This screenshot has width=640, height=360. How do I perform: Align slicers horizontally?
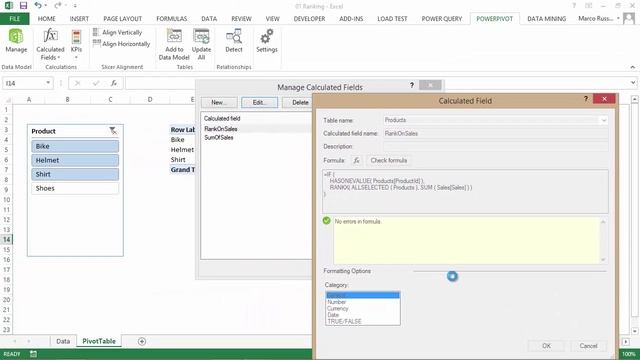pos(122,44)
